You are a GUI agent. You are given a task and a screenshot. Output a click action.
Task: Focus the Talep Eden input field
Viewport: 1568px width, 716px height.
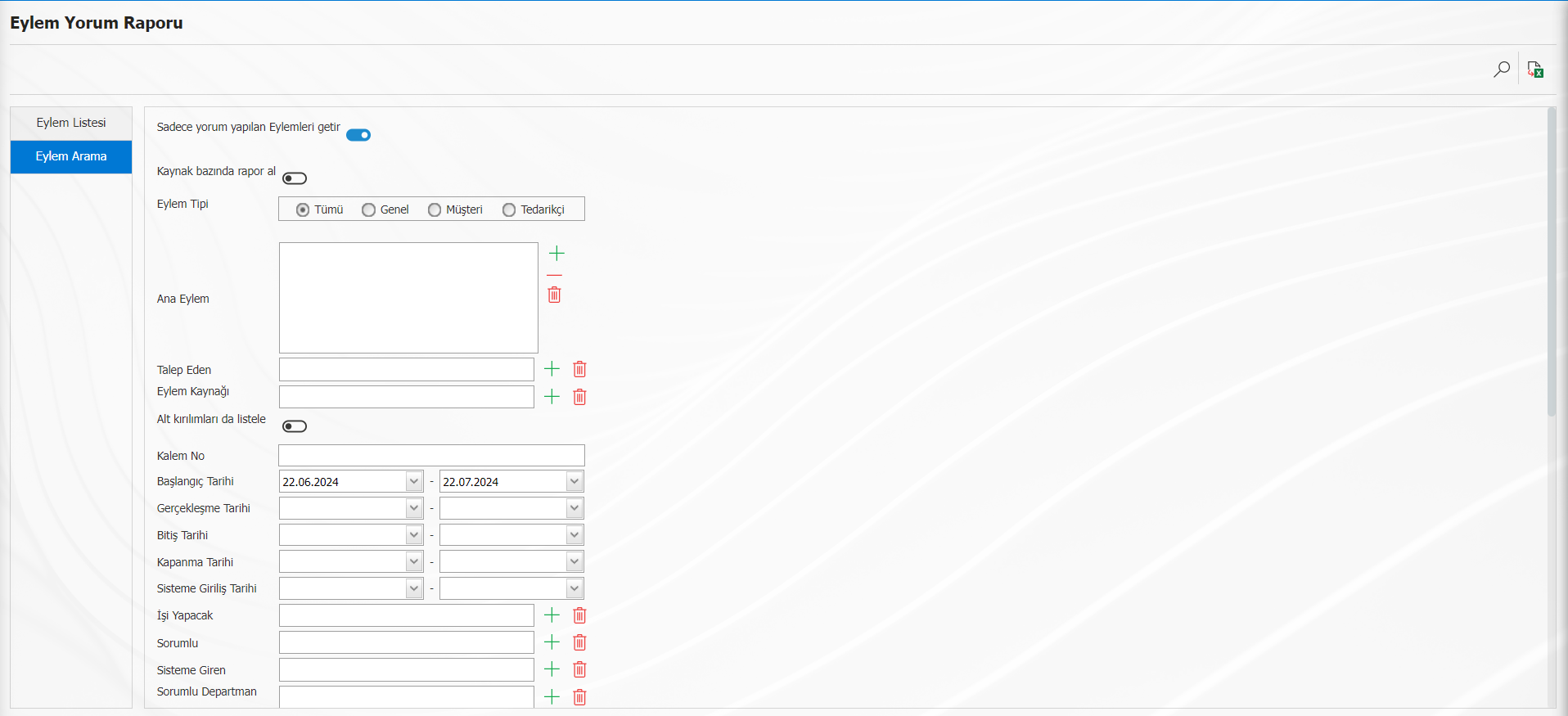click(x=407, y=369)
